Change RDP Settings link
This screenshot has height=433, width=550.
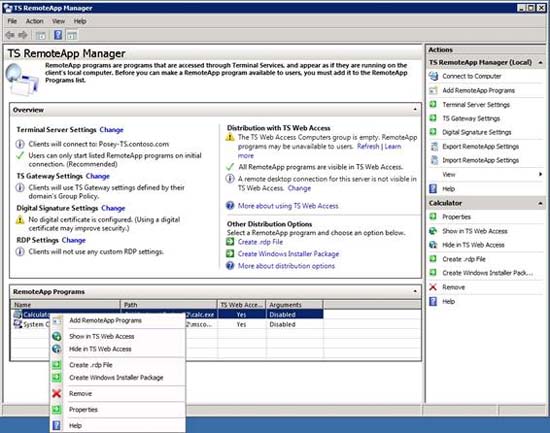(74, 240)
